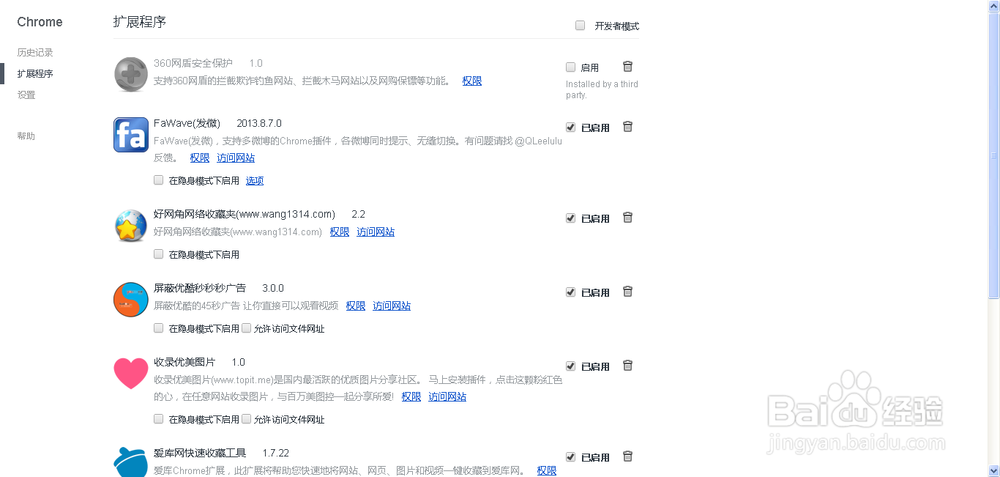Image resolution: width=1000 pixels, height=477 pixels.
Task: Open 权限 link for 好网角网络收藏夹
Action: point(339,231)
